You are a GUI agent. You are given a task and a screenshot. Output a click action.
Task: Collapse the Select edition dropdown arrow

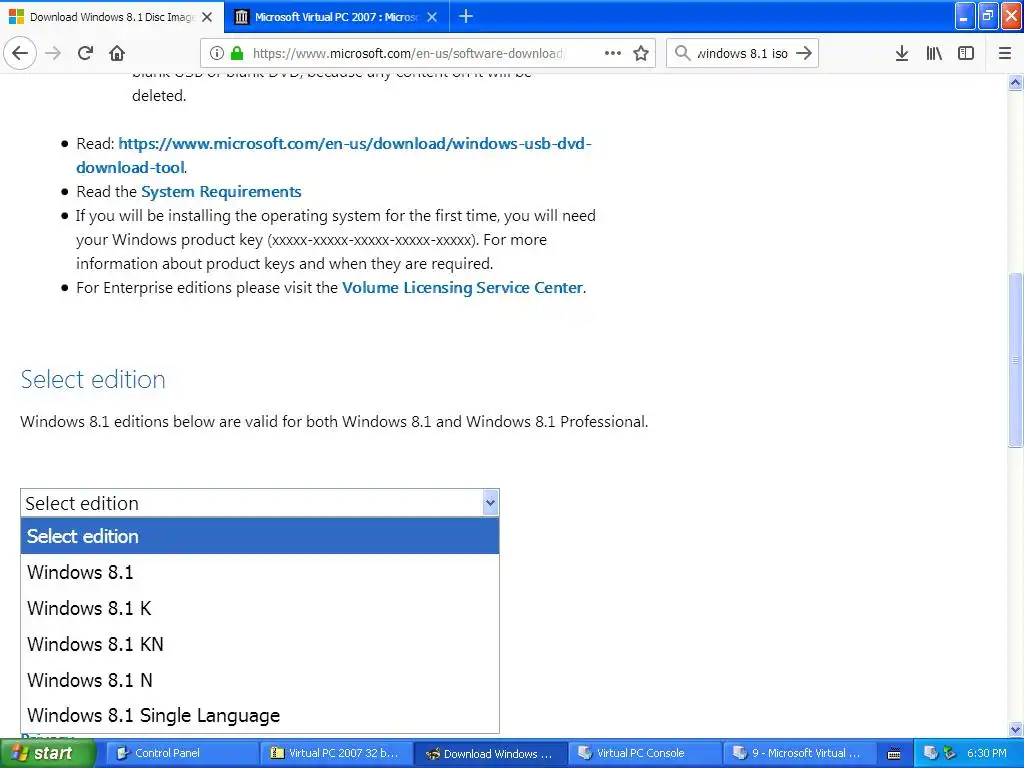[490, 503]
